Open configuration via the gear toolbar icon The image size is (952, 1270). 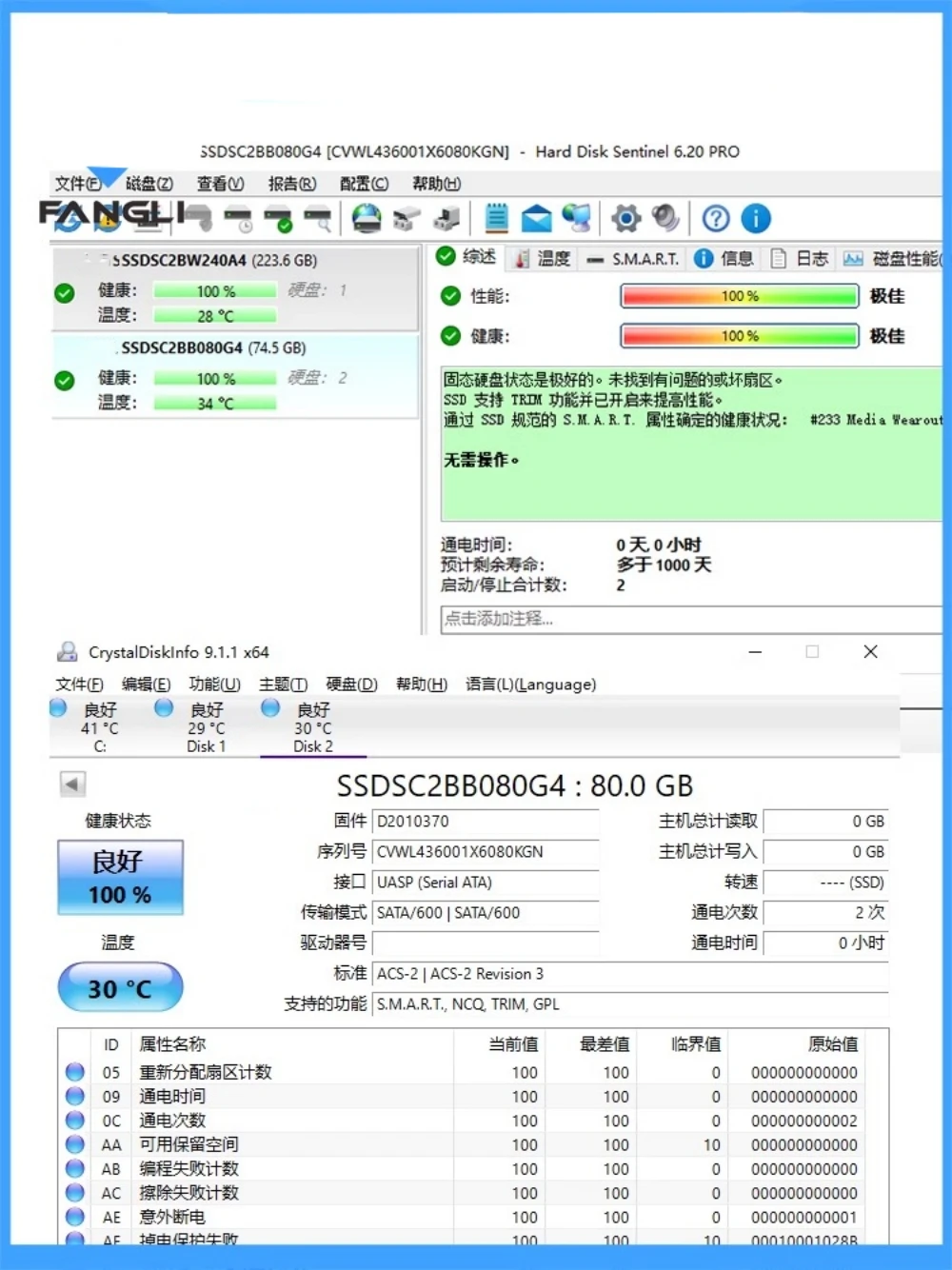click(625, 219)
